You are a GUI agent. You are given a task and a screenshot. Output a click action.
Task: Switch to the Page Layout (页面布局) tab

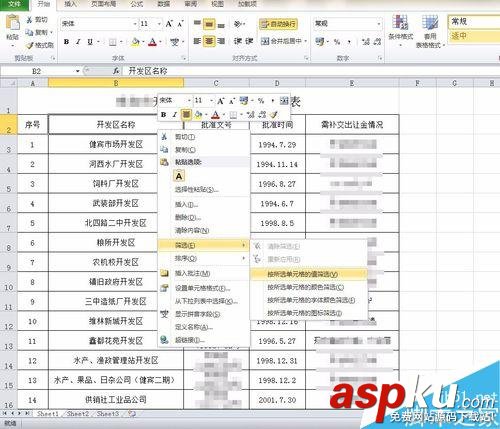(103, 4)
